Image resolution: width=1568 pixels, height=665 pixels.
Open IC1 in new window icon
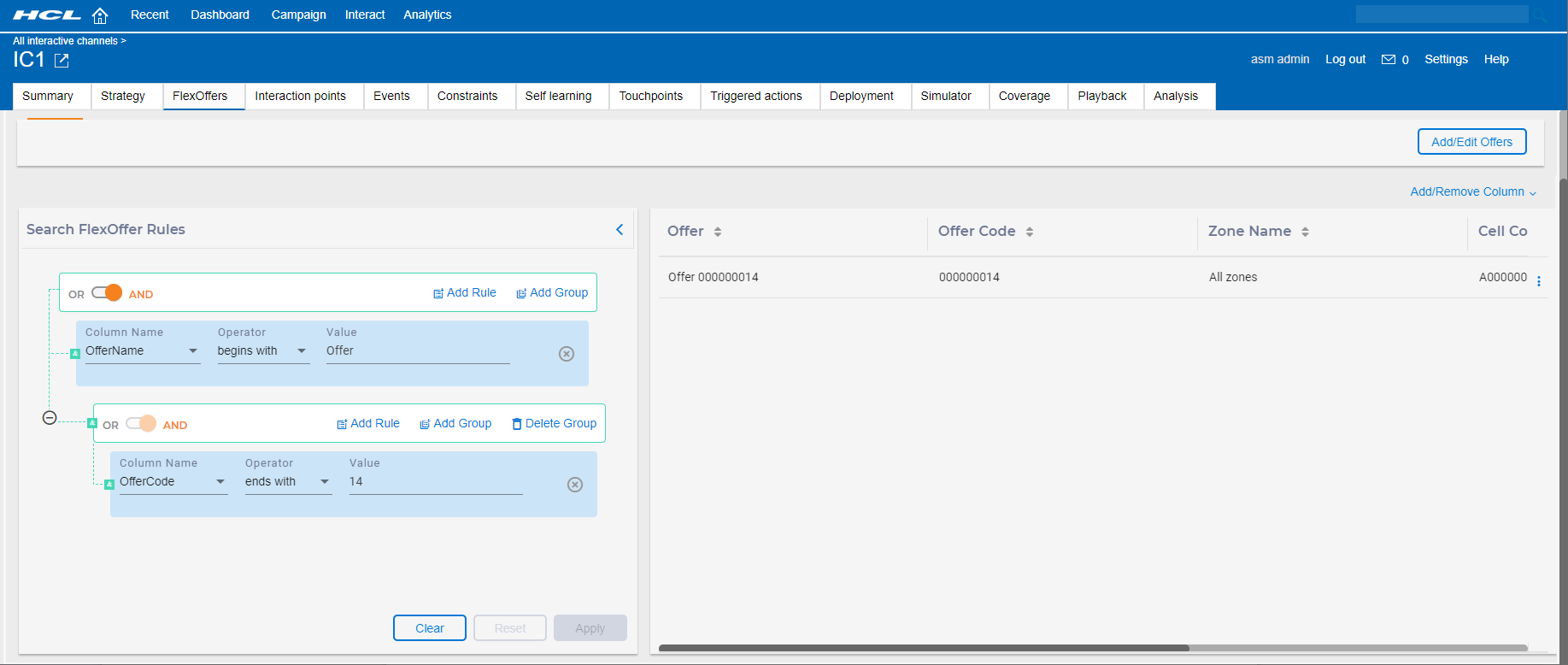[62, 60]
